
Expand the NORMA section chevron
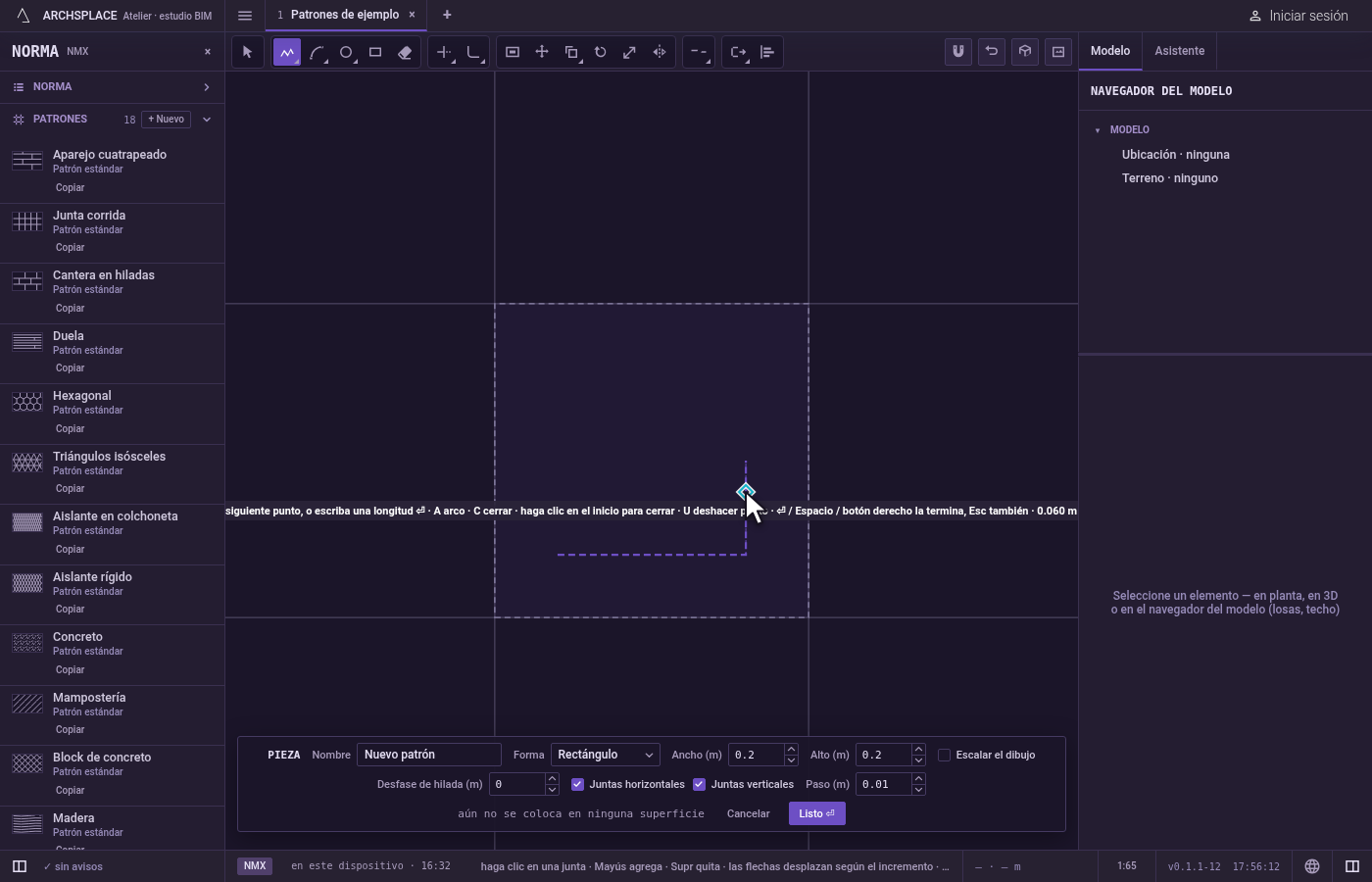206,87
